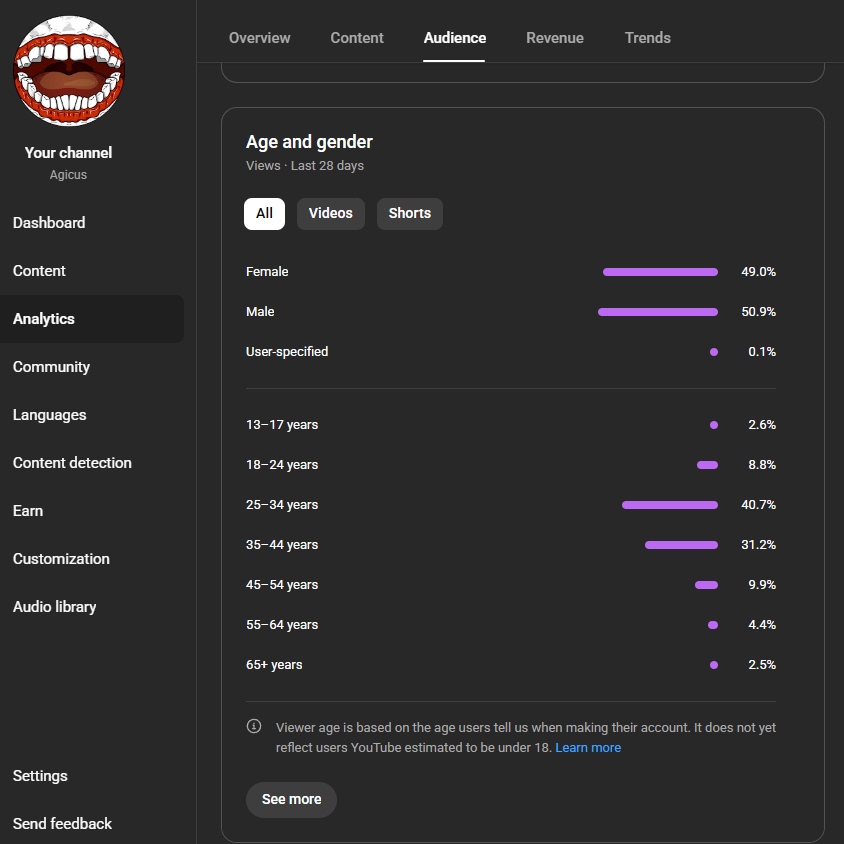
Task: Open Content detection in the sidebar
Action: click(72, 463)
